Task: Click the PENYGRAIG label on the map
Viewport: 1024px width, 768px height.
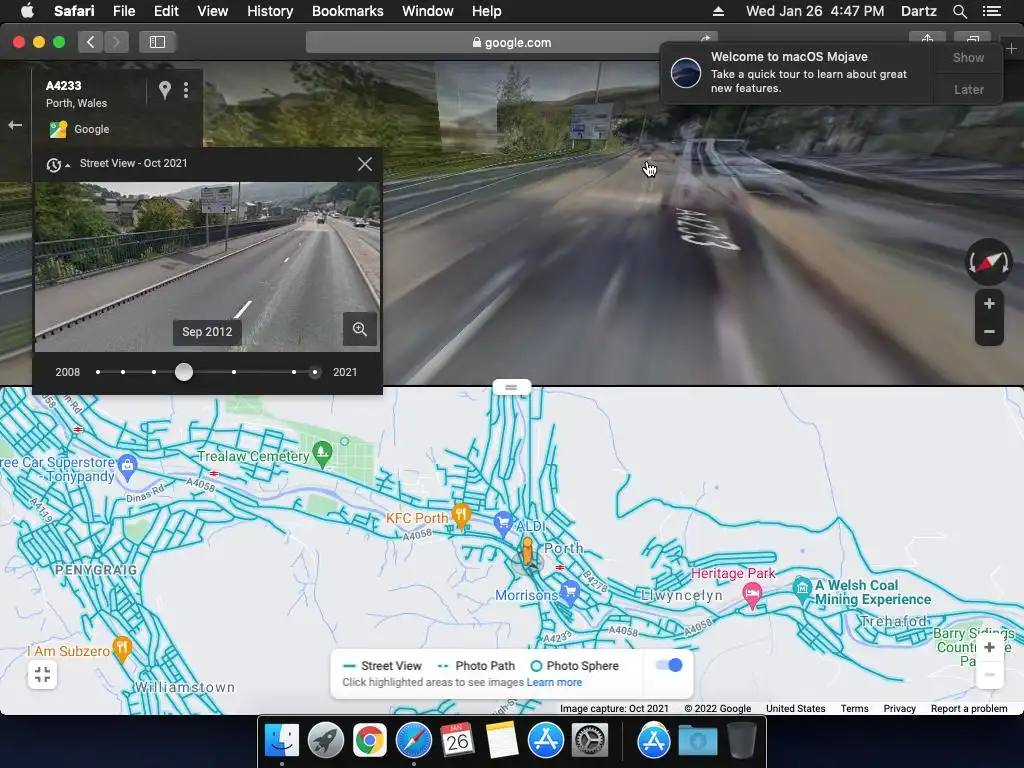Action: coord(96,570)
